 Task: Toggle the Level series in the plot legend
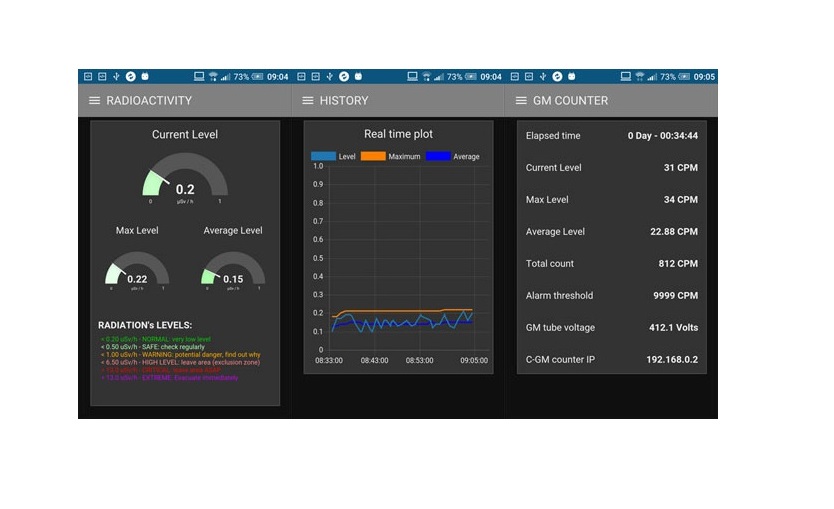click(333, 156)
